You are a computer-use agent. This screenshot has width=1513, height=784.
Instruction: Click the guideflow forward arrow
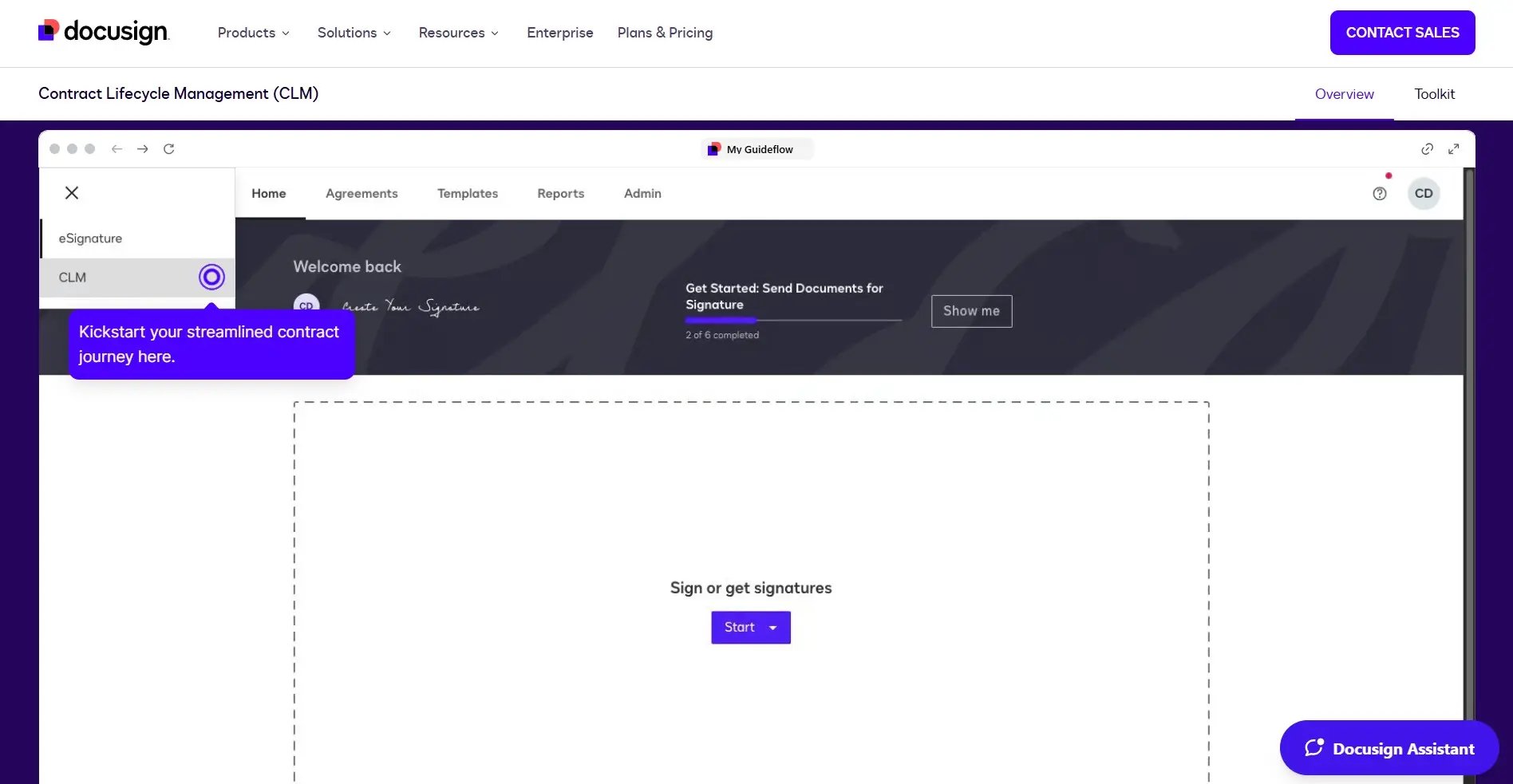pos(142,149)
